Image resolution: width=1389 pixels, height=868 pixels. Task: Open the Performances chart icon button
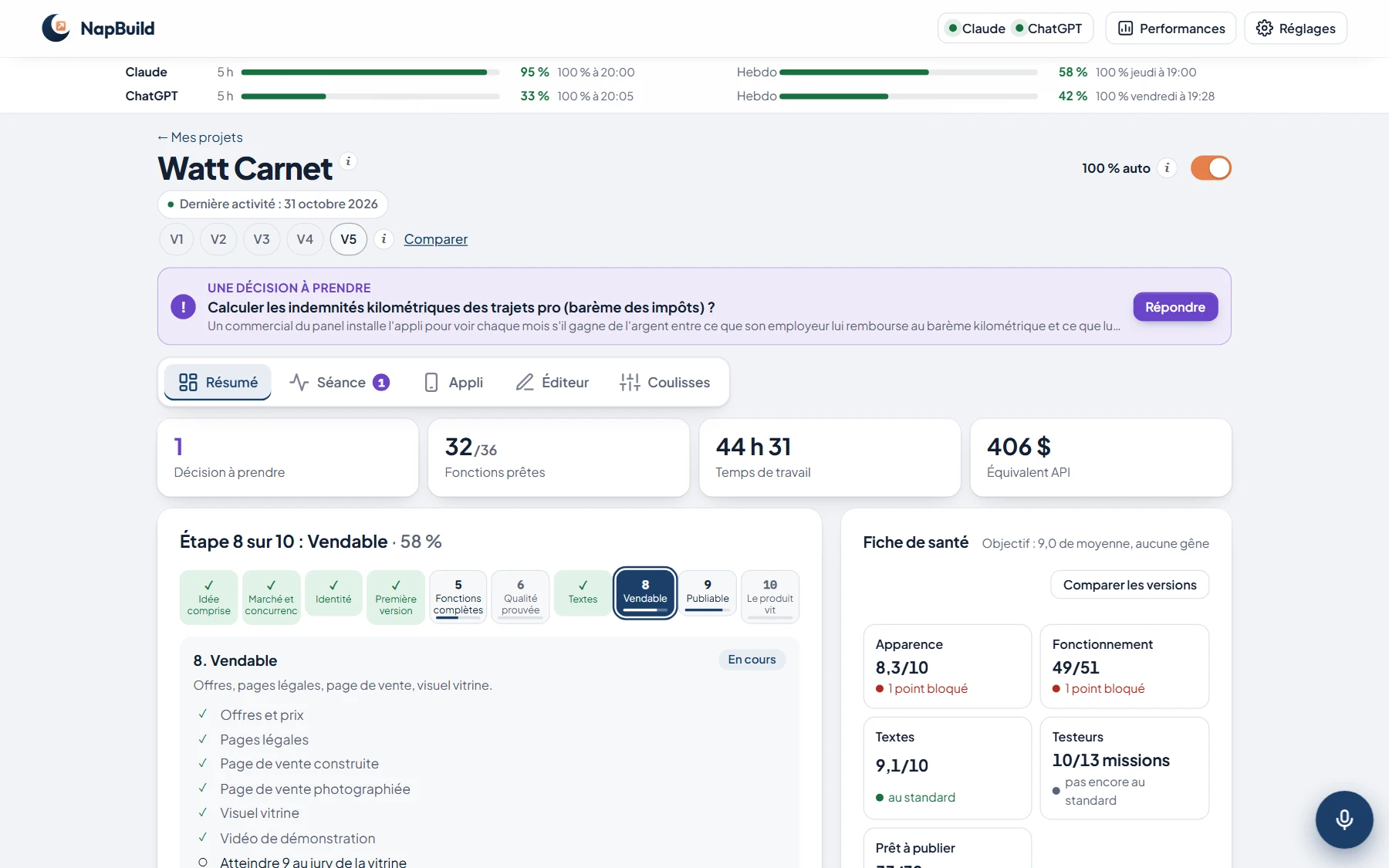pyautogui.click(x=1125, y=29)
